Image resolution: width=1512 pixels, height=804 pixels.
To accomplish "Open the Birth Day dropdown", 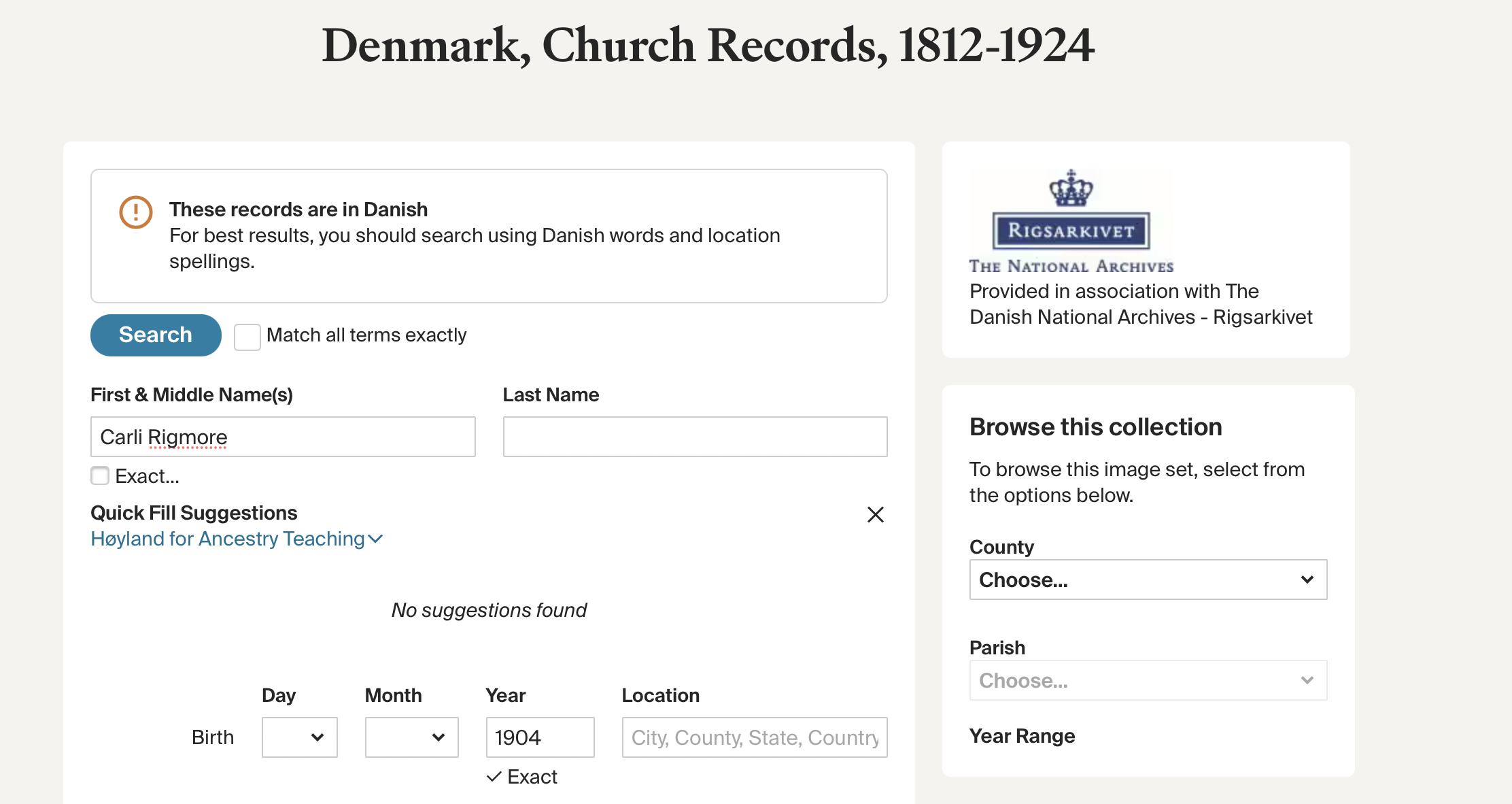I will 299,737.
